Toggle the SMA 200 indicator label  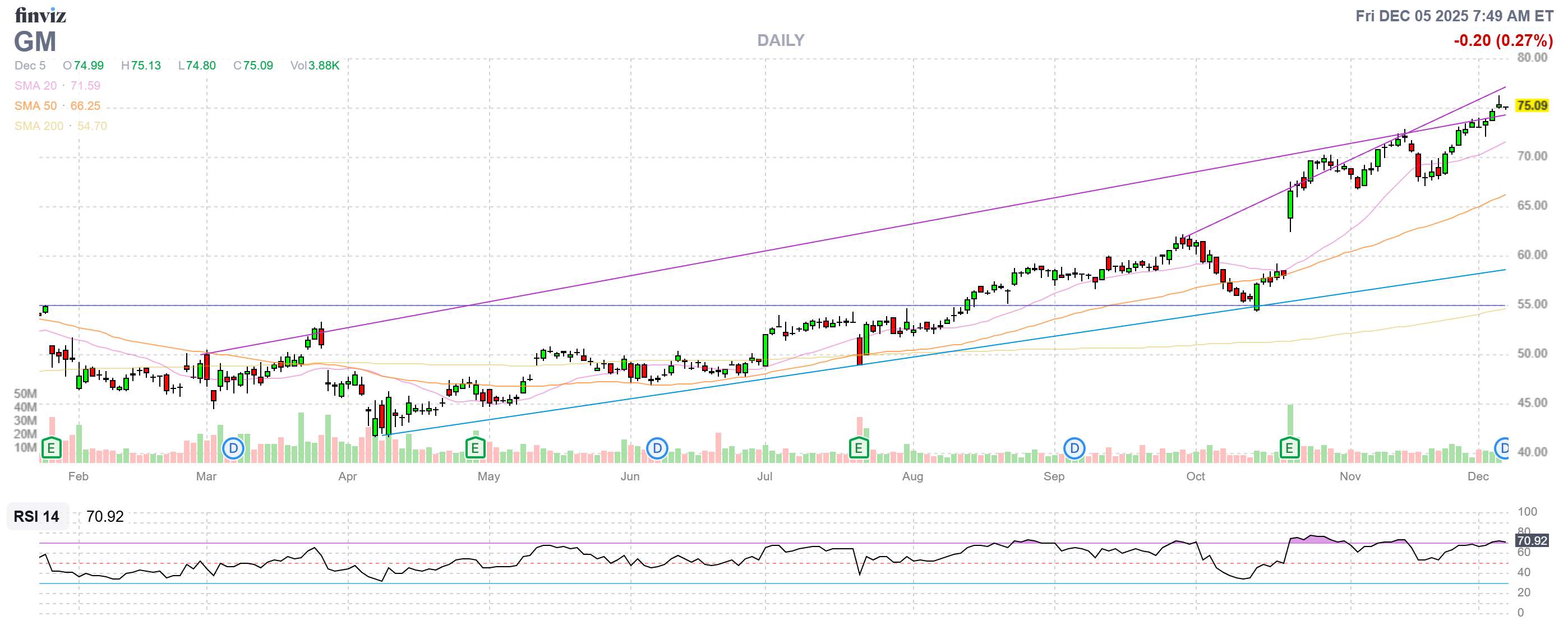[39, 126]
